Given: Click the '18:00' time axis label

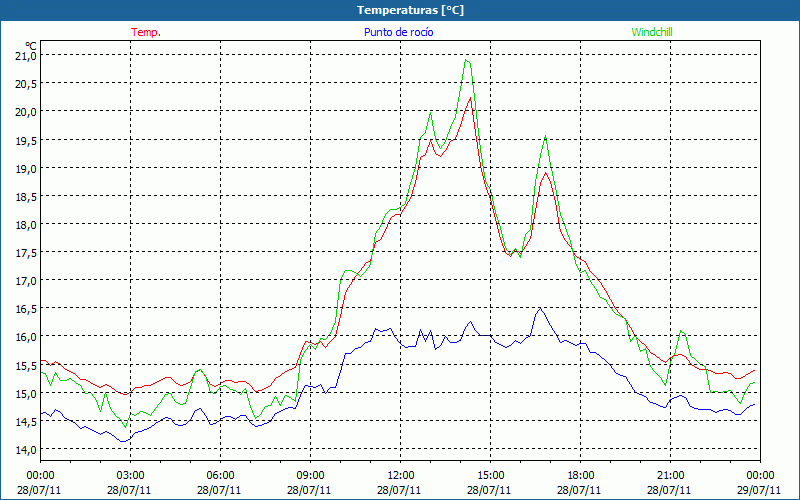Looking at the screenshot, I should tap(581, 476).
